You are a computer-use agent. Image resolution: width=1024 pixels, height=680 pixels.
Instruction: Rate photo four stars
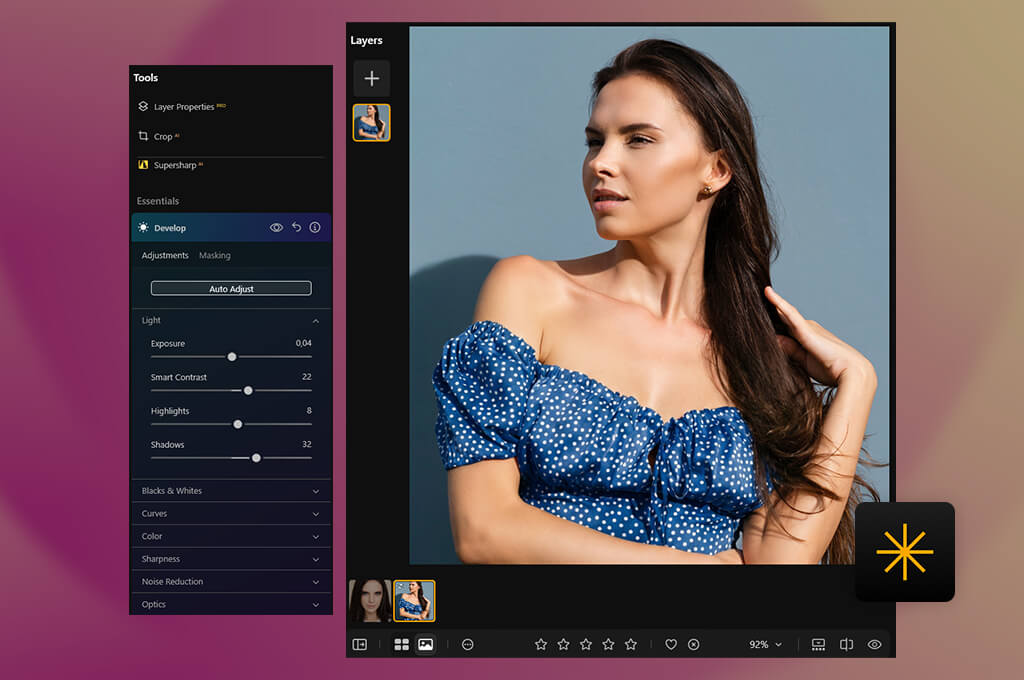click(608, 645)
